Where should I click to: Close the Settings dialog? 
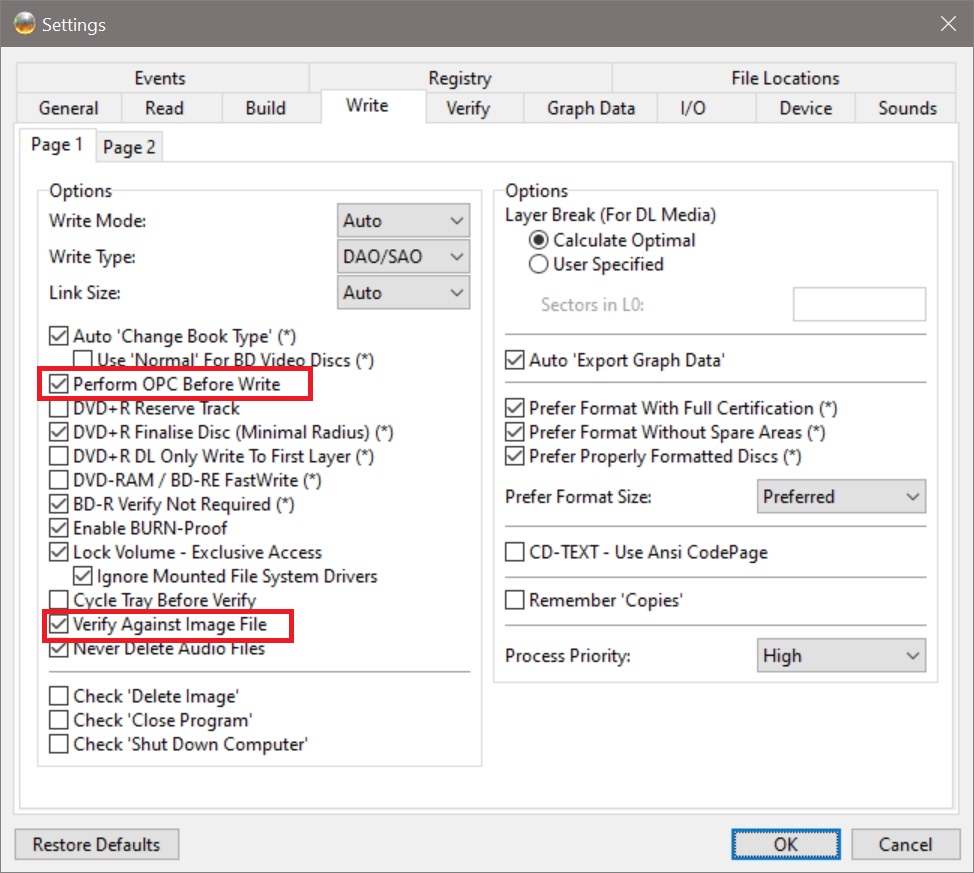948,24
